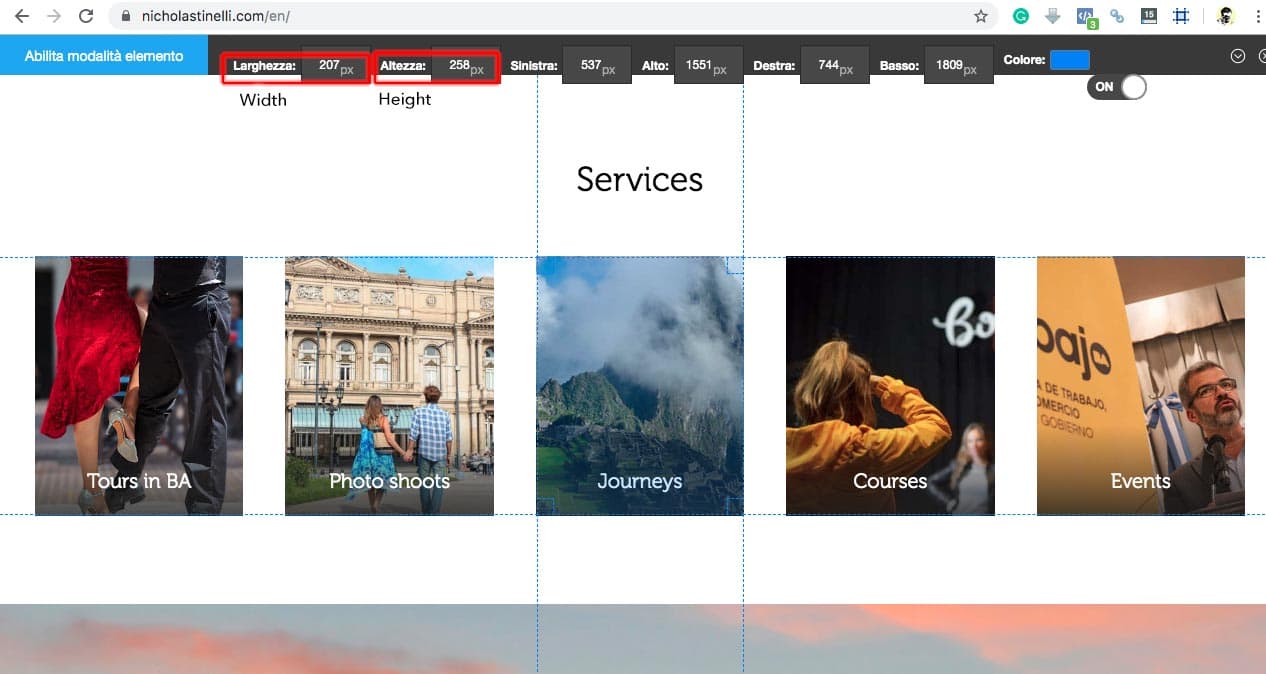Select the Page Ruler grid extension icon
The image size is (1266, 674).
point(1181,16)
